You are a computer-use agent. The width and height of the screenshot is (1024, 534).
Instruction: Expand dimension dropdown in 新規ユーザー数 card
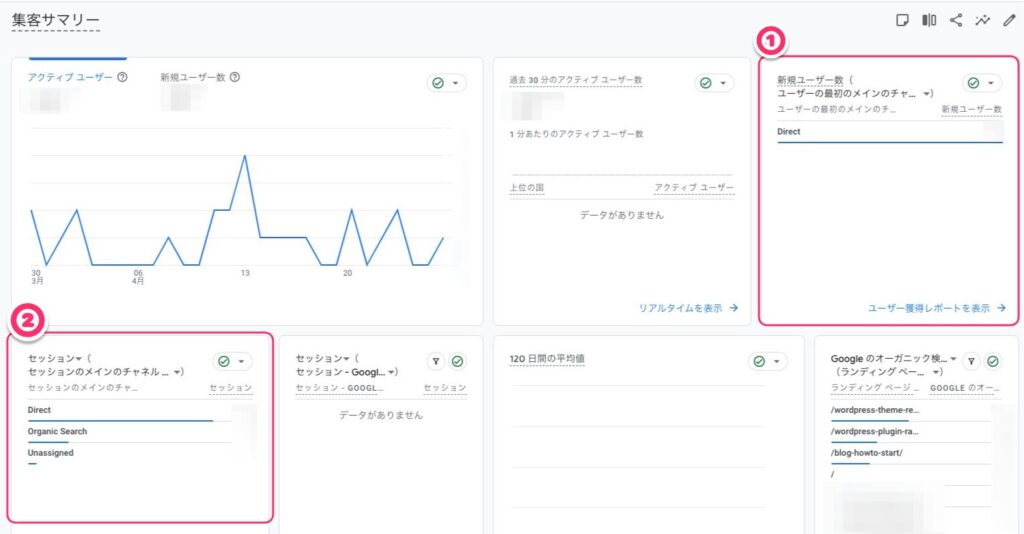click(928, 93)
